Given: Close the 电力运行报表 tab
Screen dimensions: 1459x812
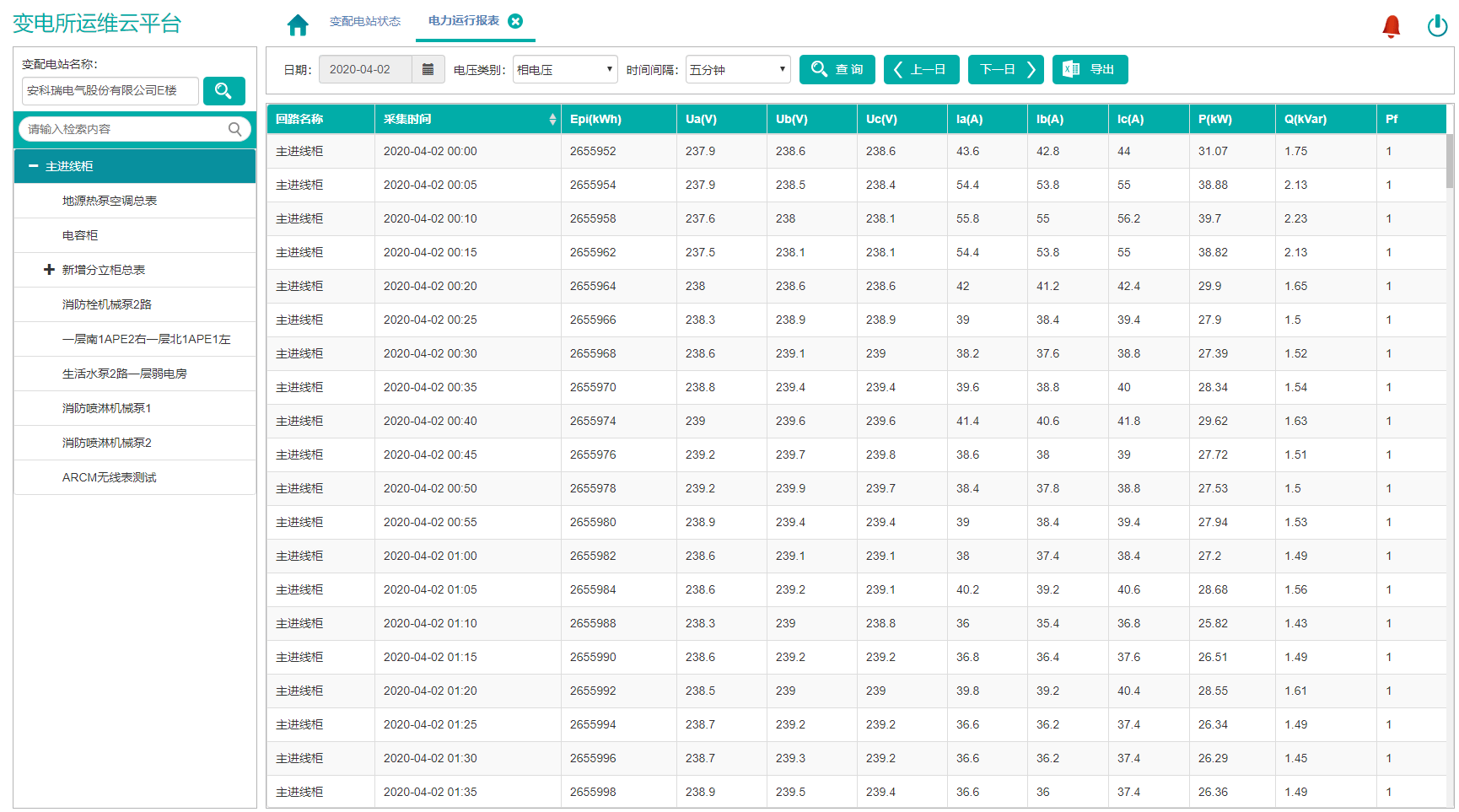Looking at the screenshot, I should pos(515,21).
